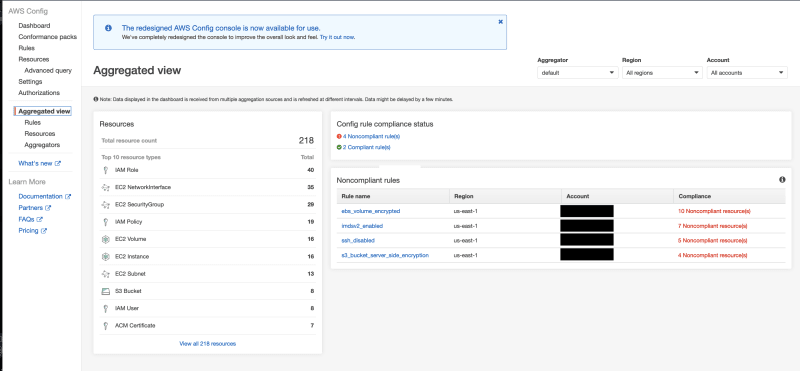Image resolution: width=800 pixels, height=371 pixels.
Task: Click the info icon in Noncompliant rules panel
Action: coord(782,180)
